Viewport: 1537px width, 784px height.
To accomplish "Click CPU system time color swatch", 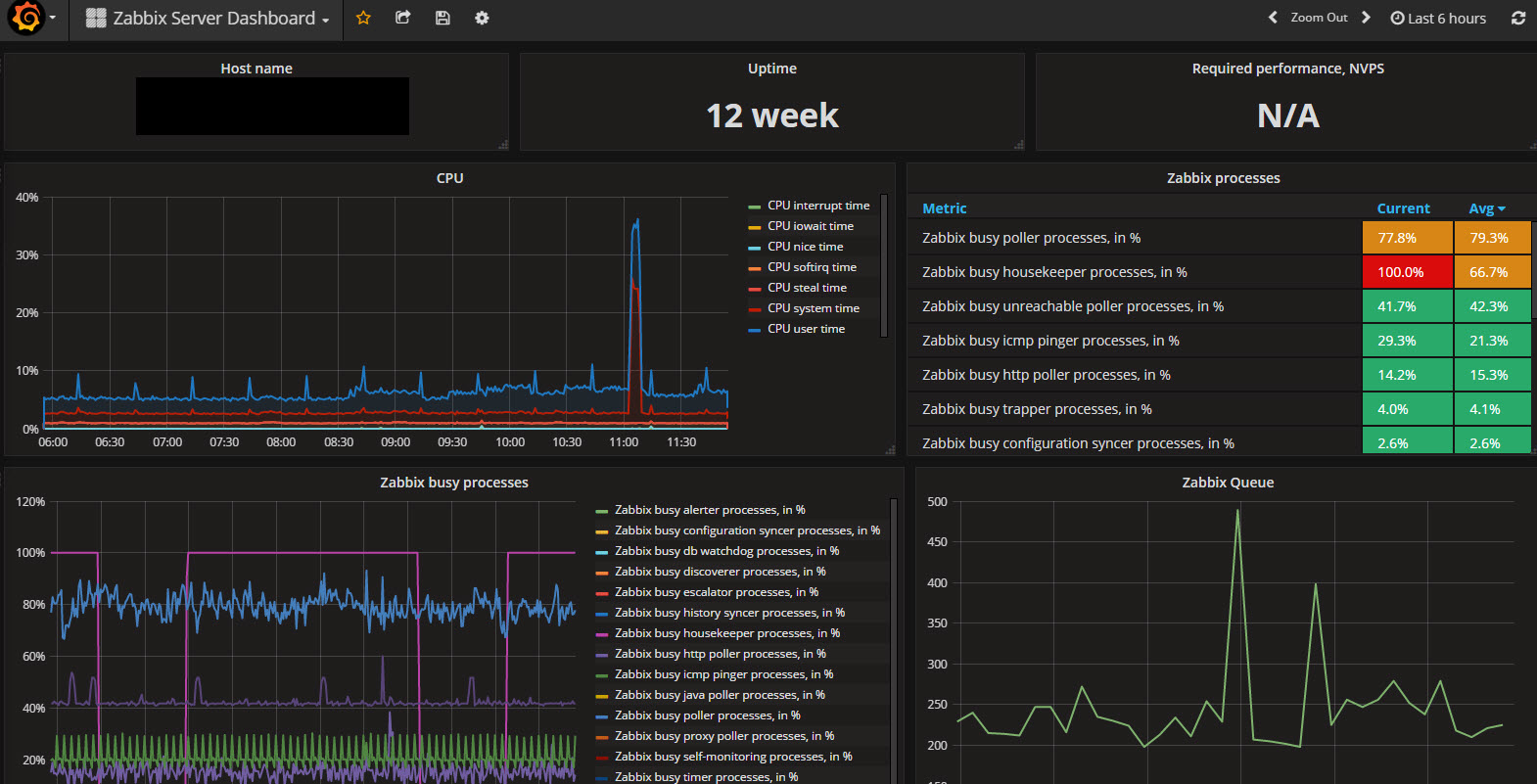I will (755, 309).
